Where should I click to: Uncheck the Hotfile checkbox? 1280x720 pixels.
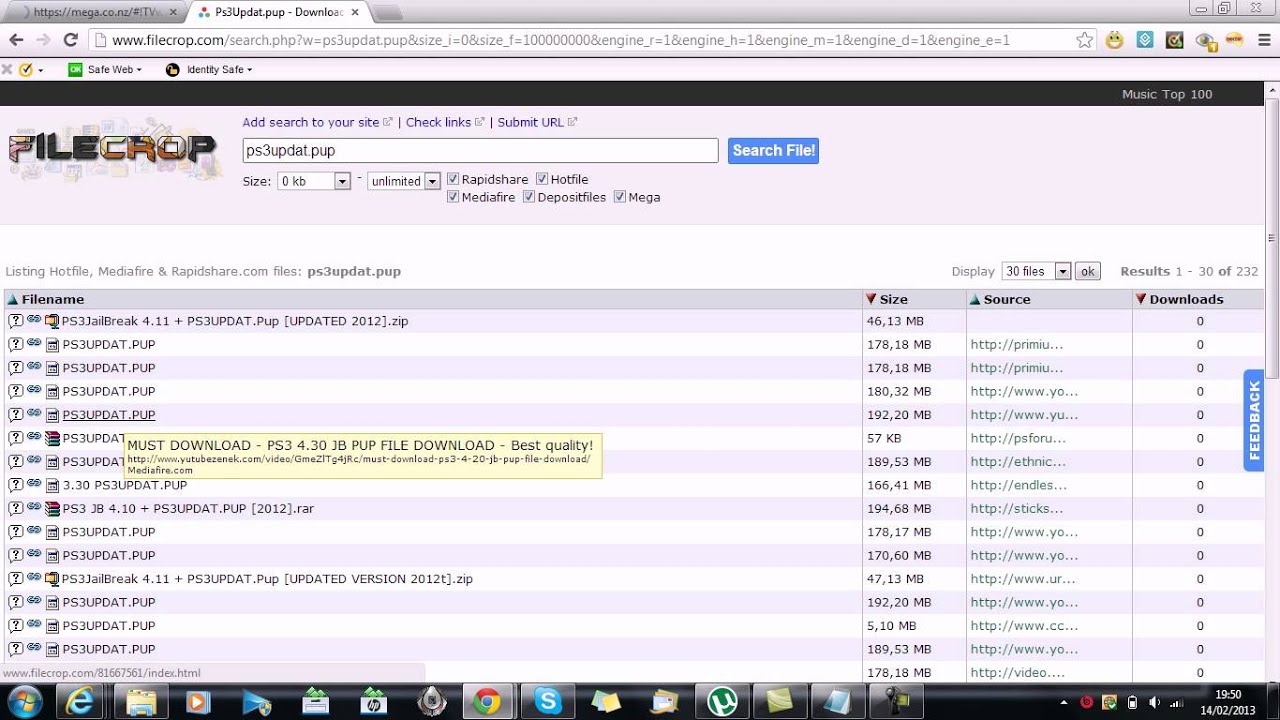tap(542, 179)
